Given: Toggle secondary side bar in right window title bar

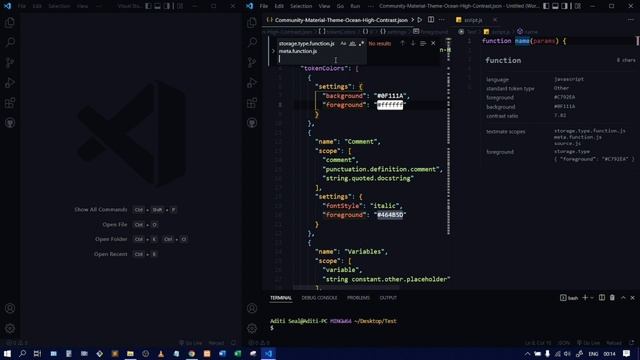Looking at the screenshot, I should 564,6.
